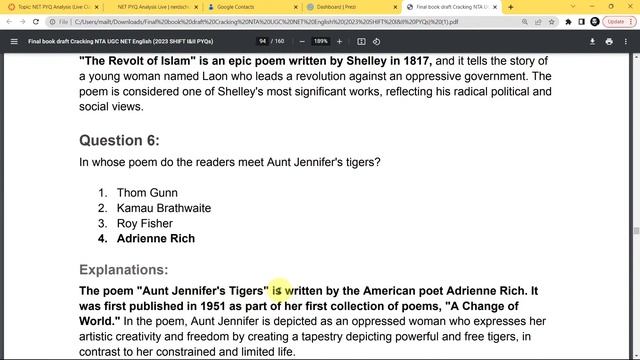Screen dimensions: 640x360
Task: Switch to the Google Contacts tab
Action: coord(251,7)
